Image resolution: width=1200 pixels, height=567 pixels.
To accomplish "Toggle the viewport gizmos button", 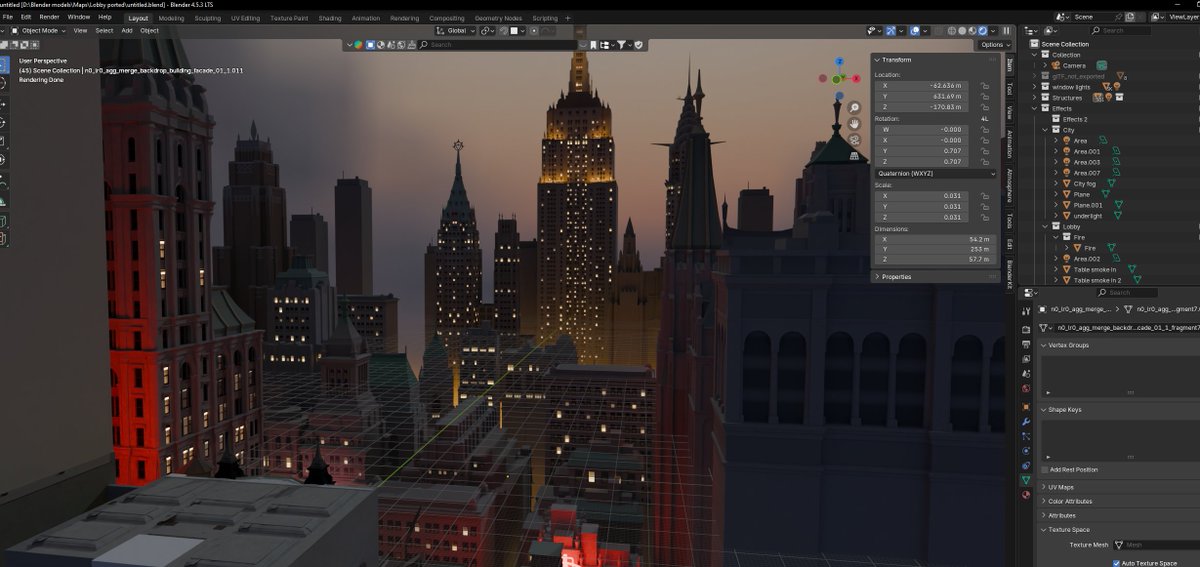I will click(890, 30).
